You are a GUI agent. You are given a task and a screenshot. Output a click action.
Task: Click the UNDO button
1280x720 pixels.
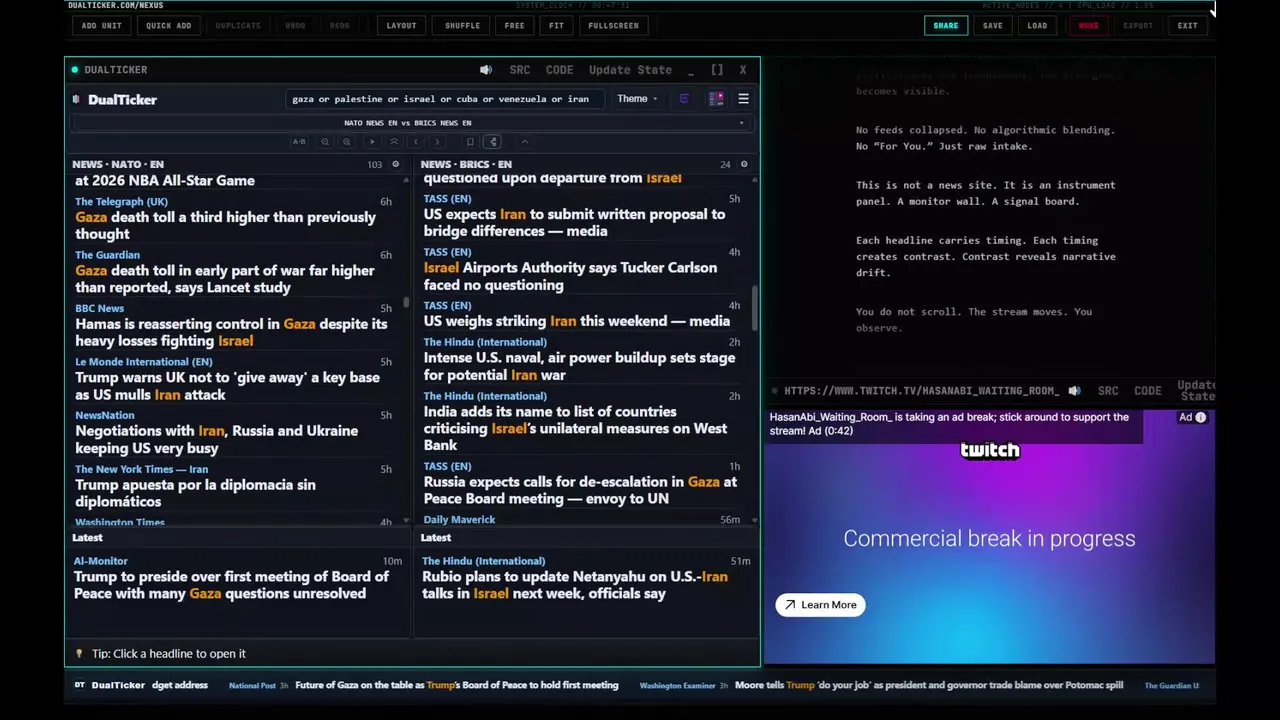[x=295, y=26]
